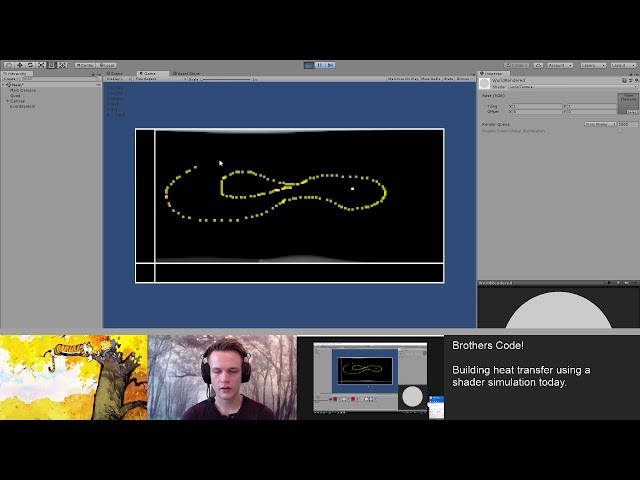Click the Tiling Y field

(592, 106)
